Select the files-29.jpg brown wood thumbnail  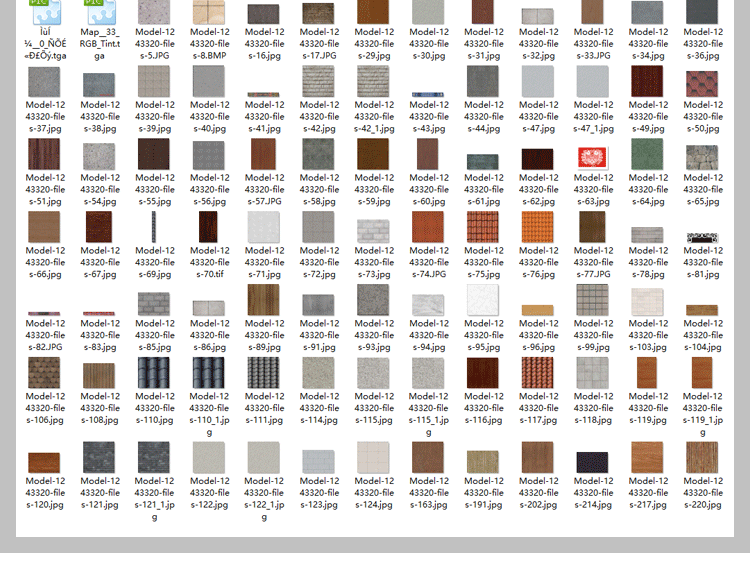373,12
